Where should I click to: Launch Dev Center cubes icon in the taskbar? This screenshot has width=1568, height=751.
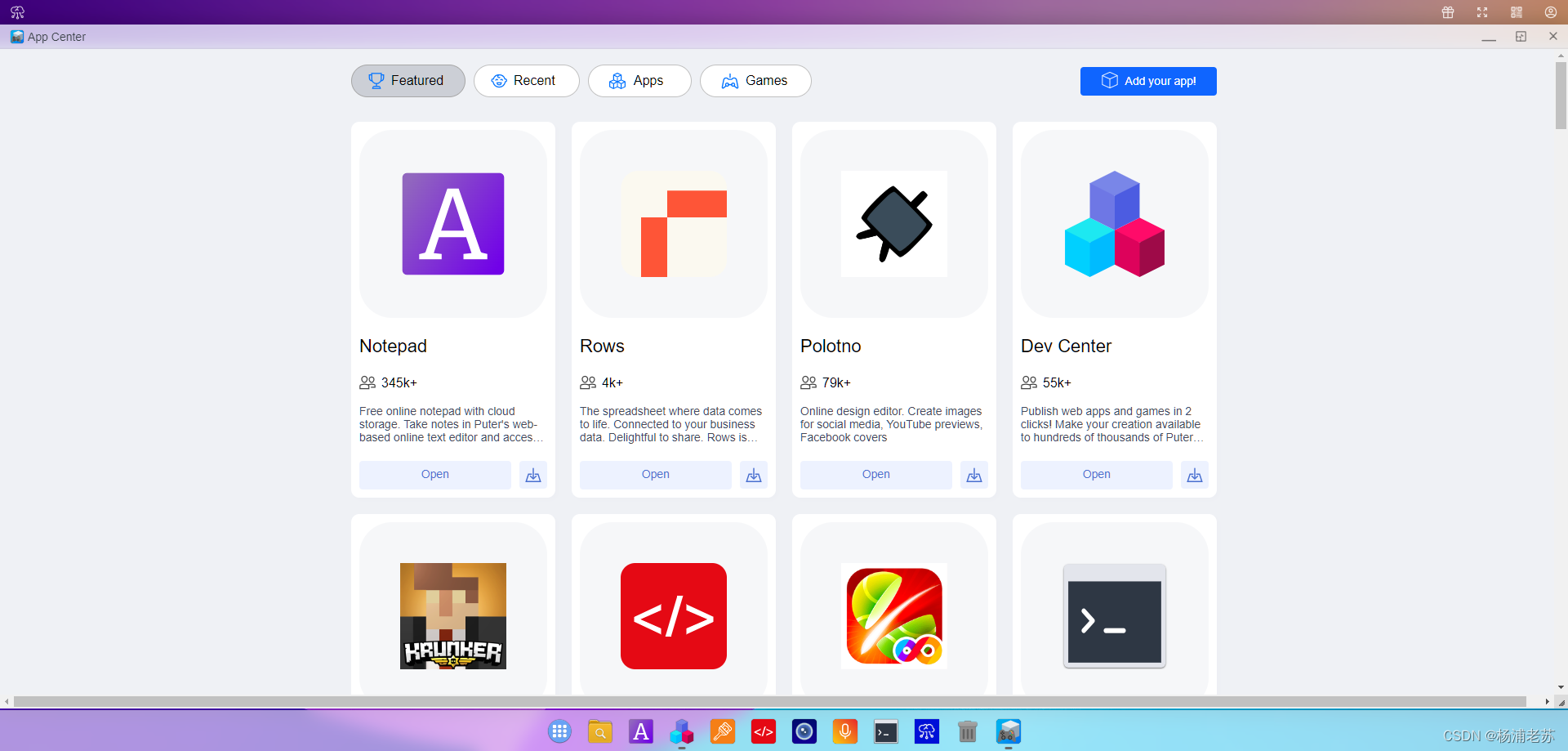tap(682, 731)
